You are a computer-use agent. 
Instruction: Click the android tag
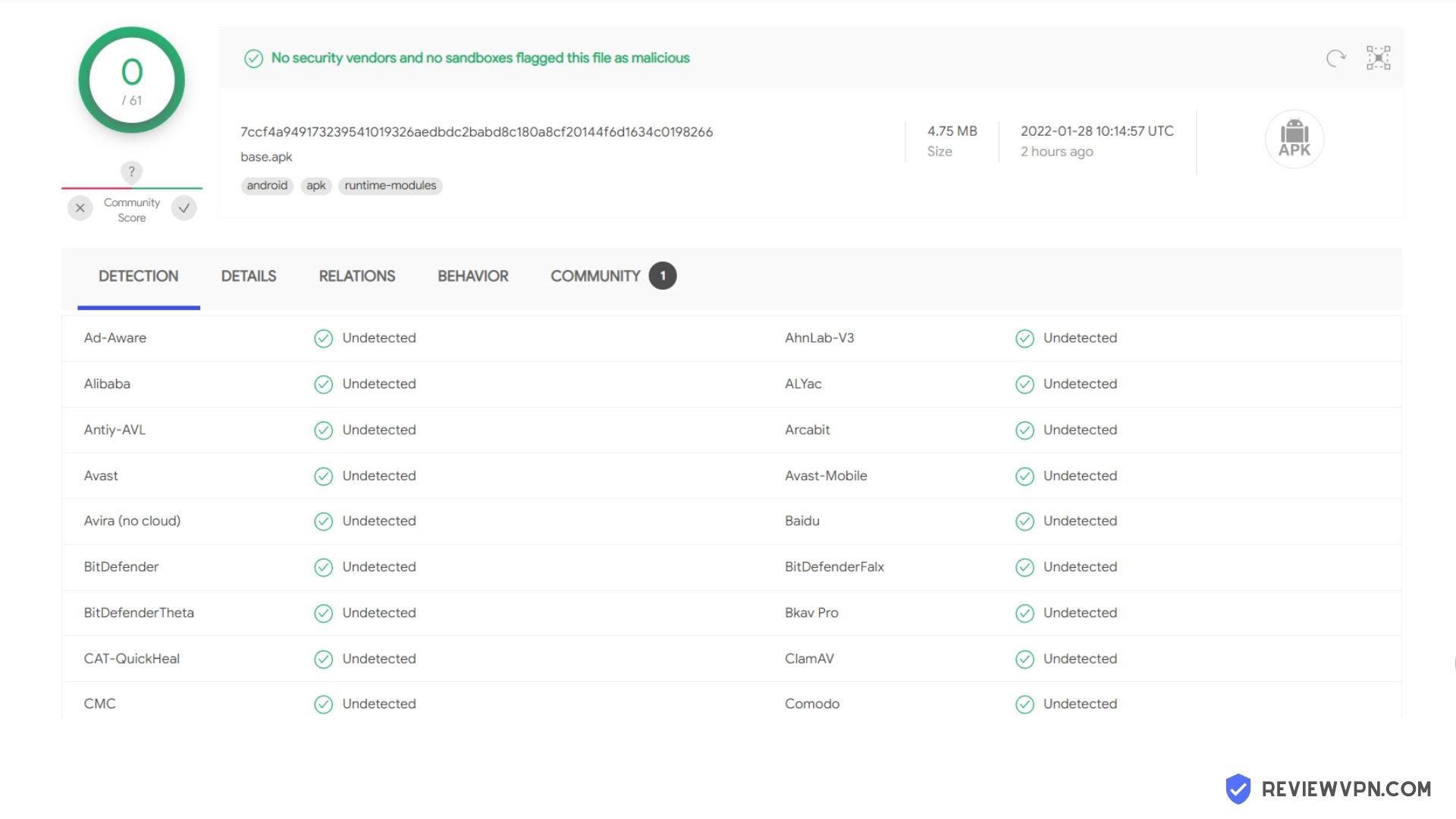[x=267, y=186]
